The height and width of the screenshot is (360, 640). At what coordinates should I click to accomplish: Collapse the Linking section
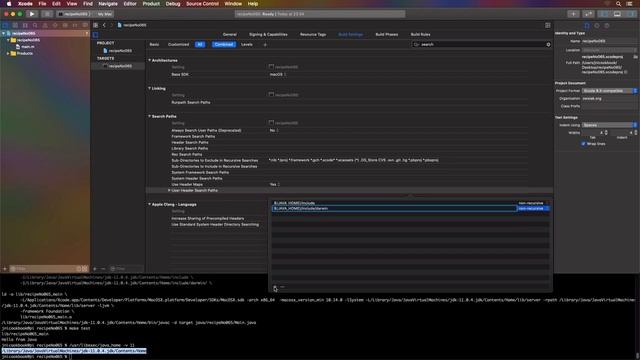pyautogui.click(x=149, y=88)
